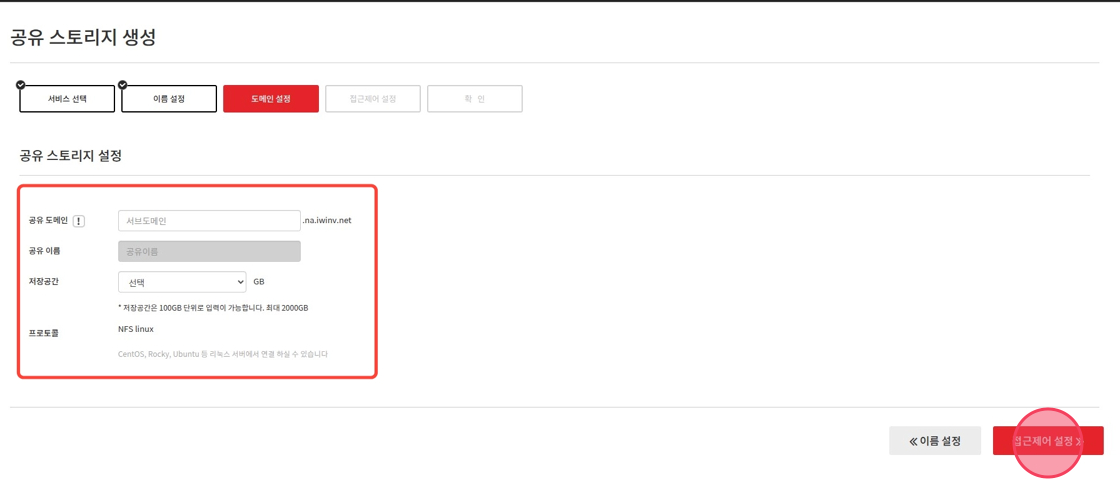The width and height of the screenshot is (1120, 495).
Task: Click the 확인 step tab
Action: click(x=475, y=99)
